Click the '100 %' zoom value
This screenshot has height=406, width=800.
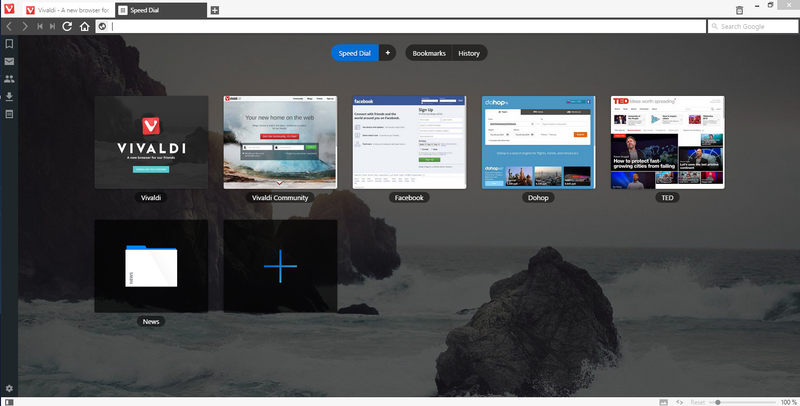pos(788,402)
